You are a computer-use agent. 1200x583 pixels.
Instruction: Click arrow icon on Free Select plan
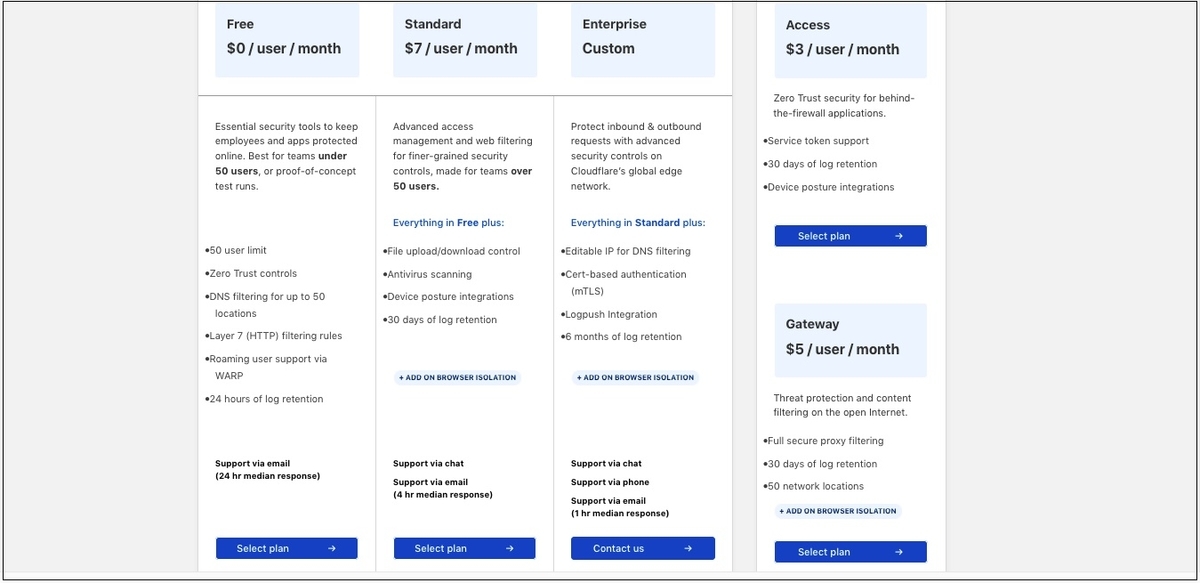click(331, 548)
